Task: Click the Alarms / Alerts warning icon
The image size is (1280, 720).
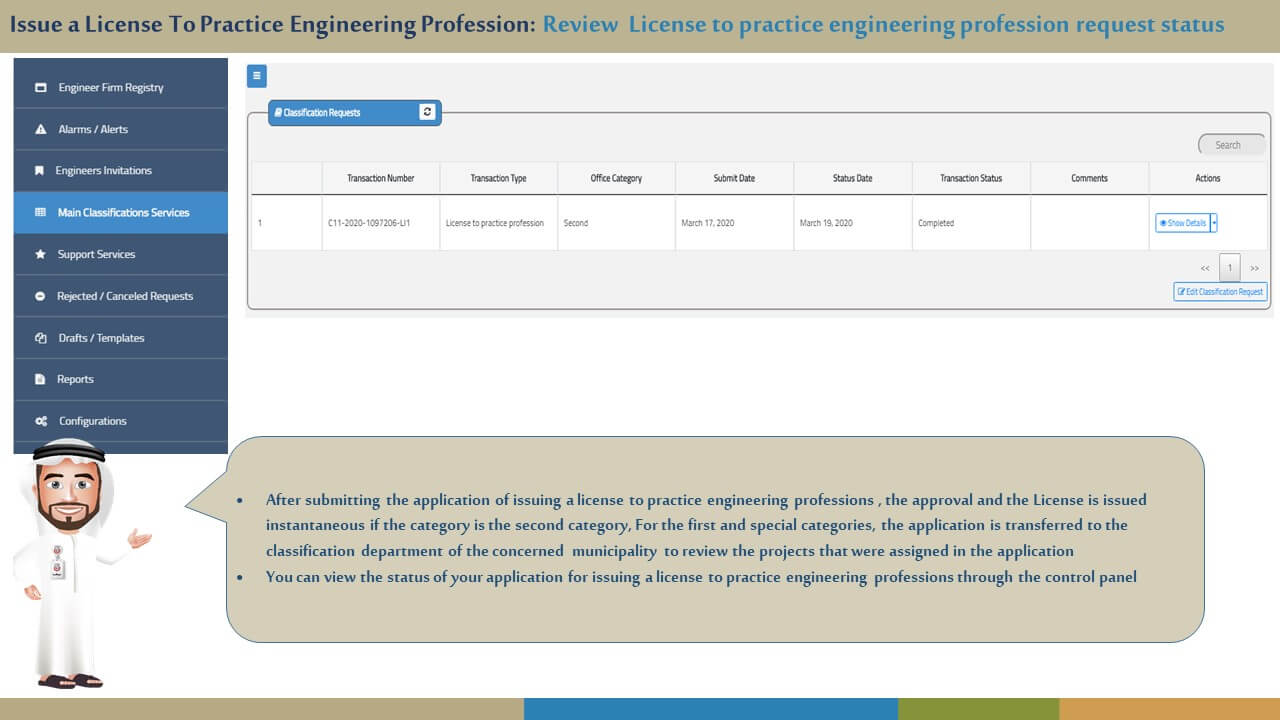Action: [41, 129]
